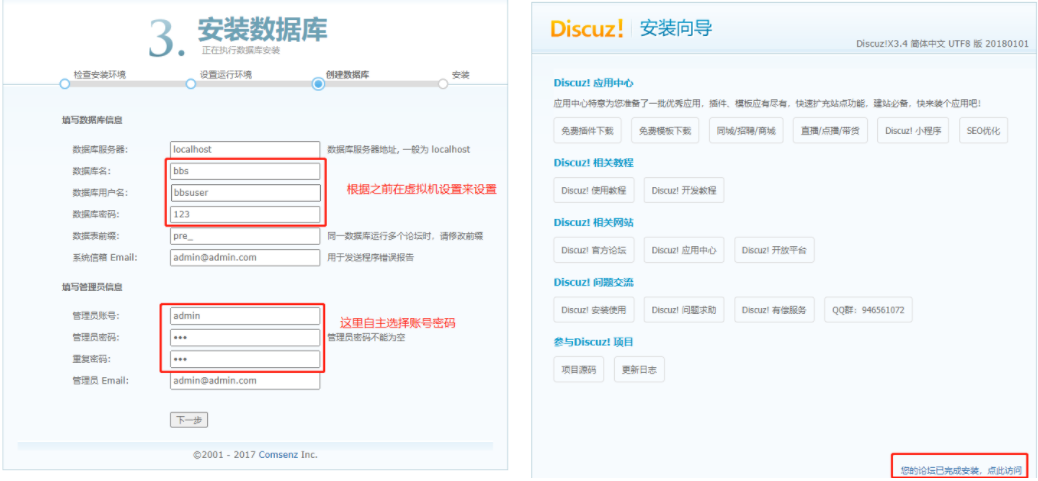Click the Discuz! 相关教程 section heading

(593, 163)
